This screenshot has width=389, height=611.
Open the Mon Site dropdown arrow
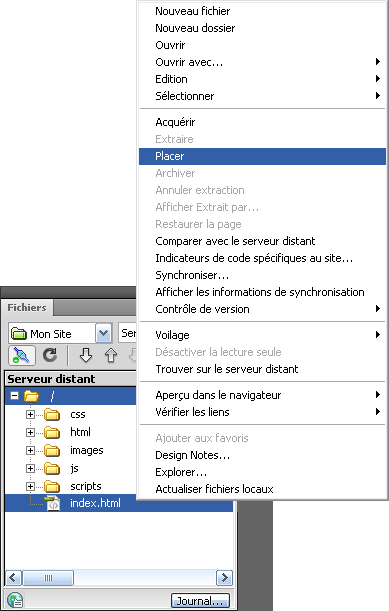(103, 334)
